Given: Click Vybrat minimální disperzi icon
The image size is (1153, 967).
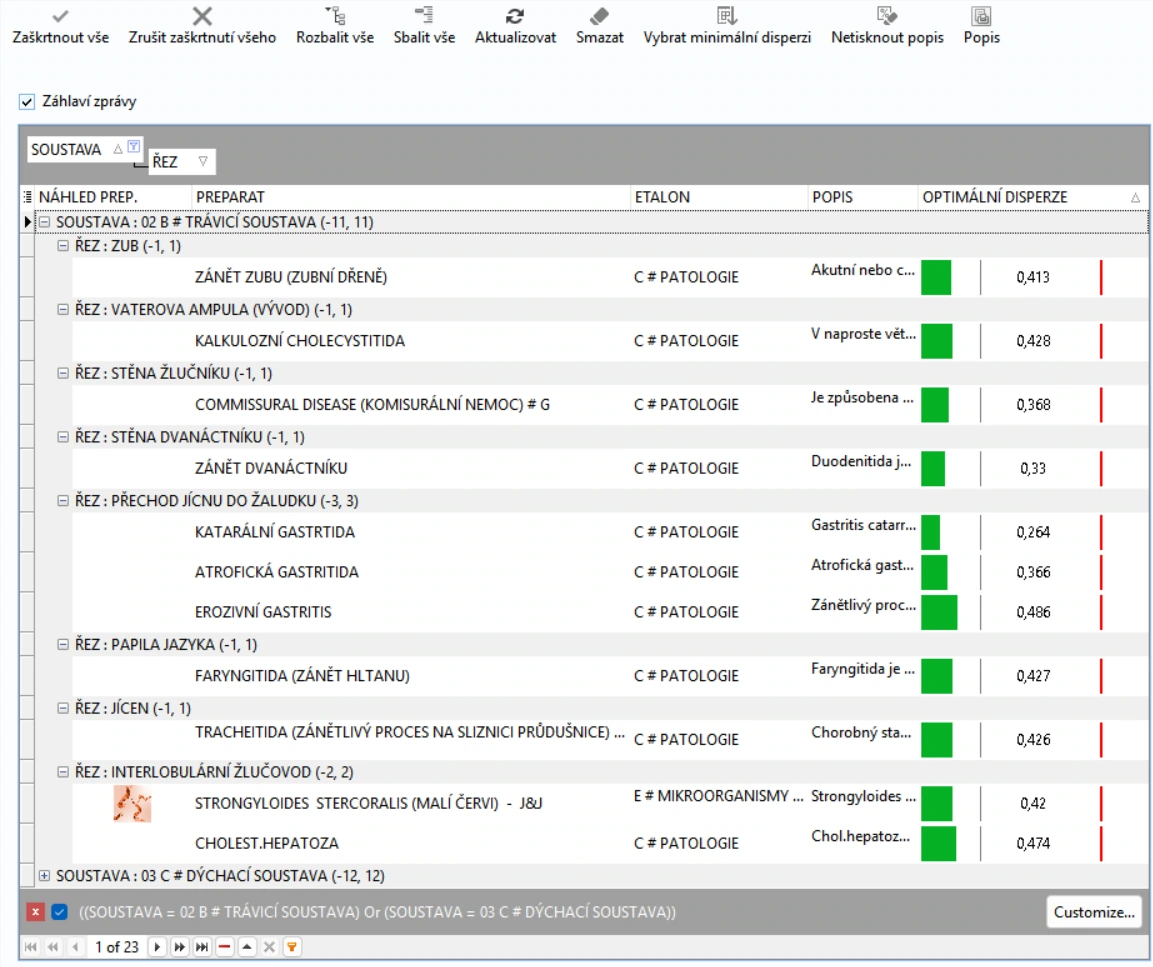Looking at the screenshot, I should point(727,15).
